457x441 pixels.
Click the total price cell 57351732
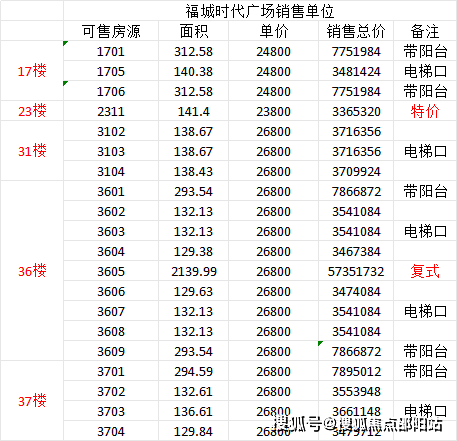tap(356, 271)
